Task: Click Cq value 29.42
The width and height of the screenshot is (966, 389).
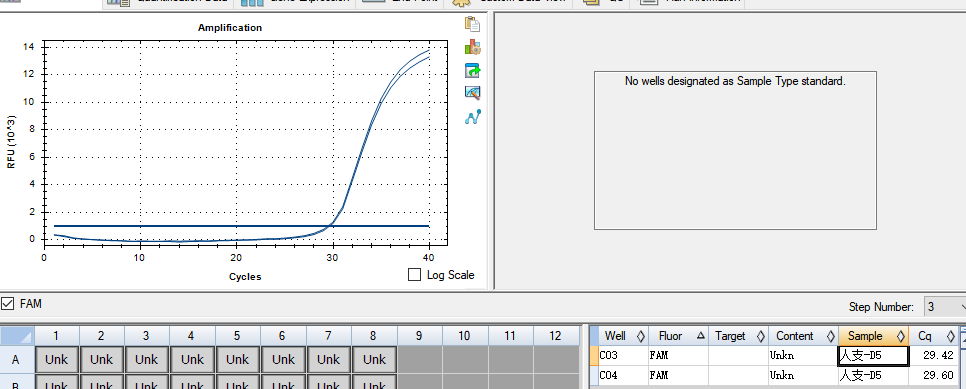Action: (x=933, y=356)
